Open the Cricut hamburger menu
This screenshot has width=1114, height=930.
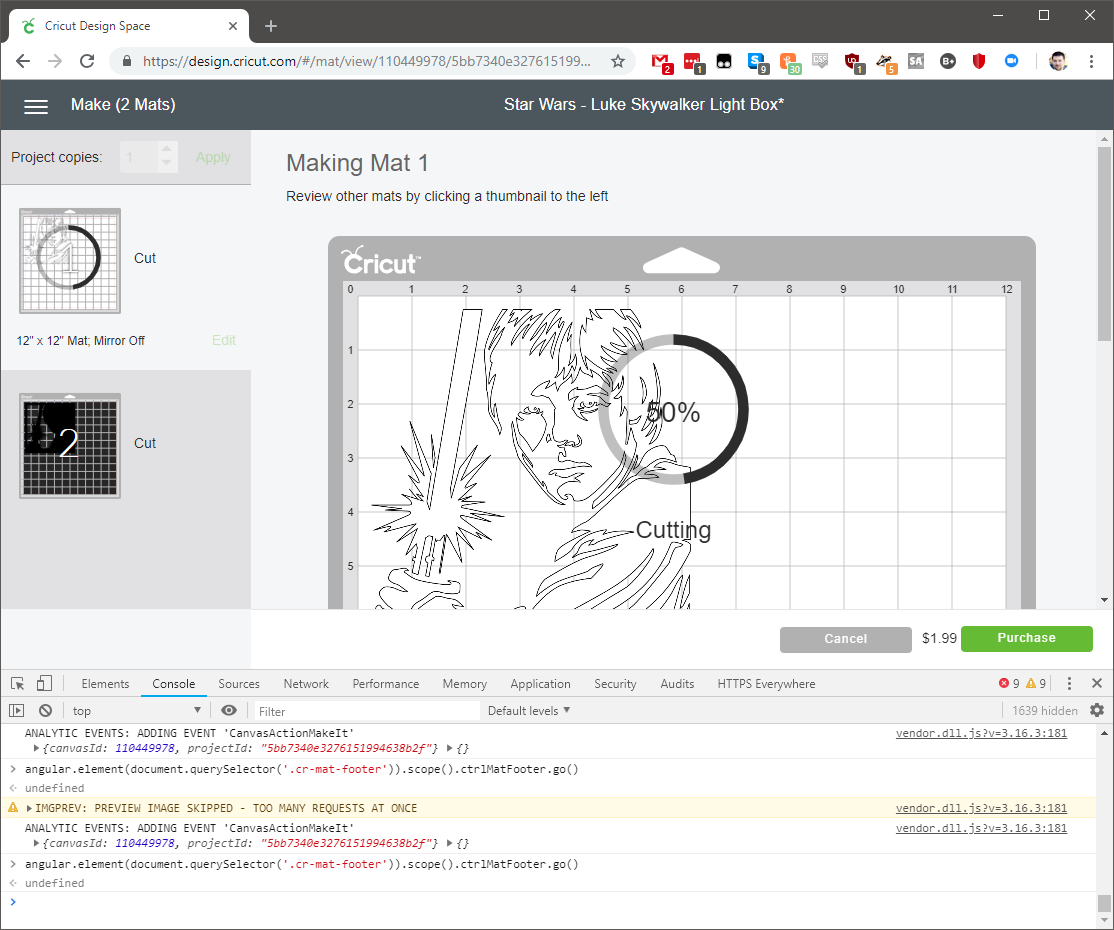click(x=36, y=106)
